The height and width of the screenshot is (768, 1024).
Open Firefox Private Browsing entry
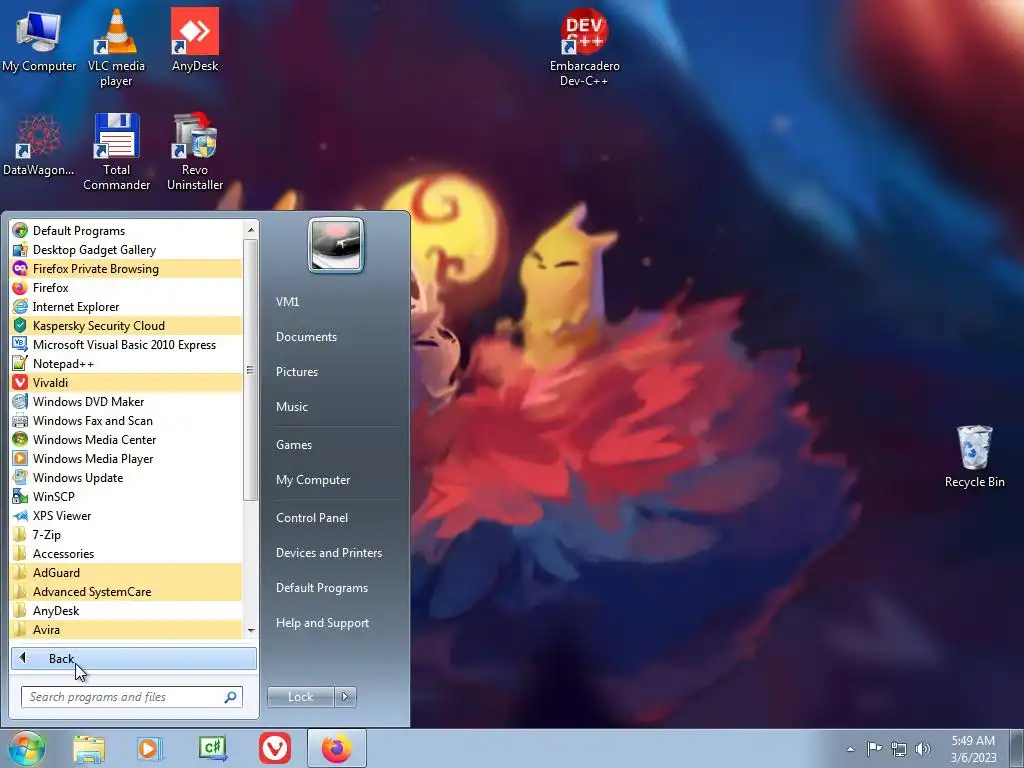pos(127,268)
